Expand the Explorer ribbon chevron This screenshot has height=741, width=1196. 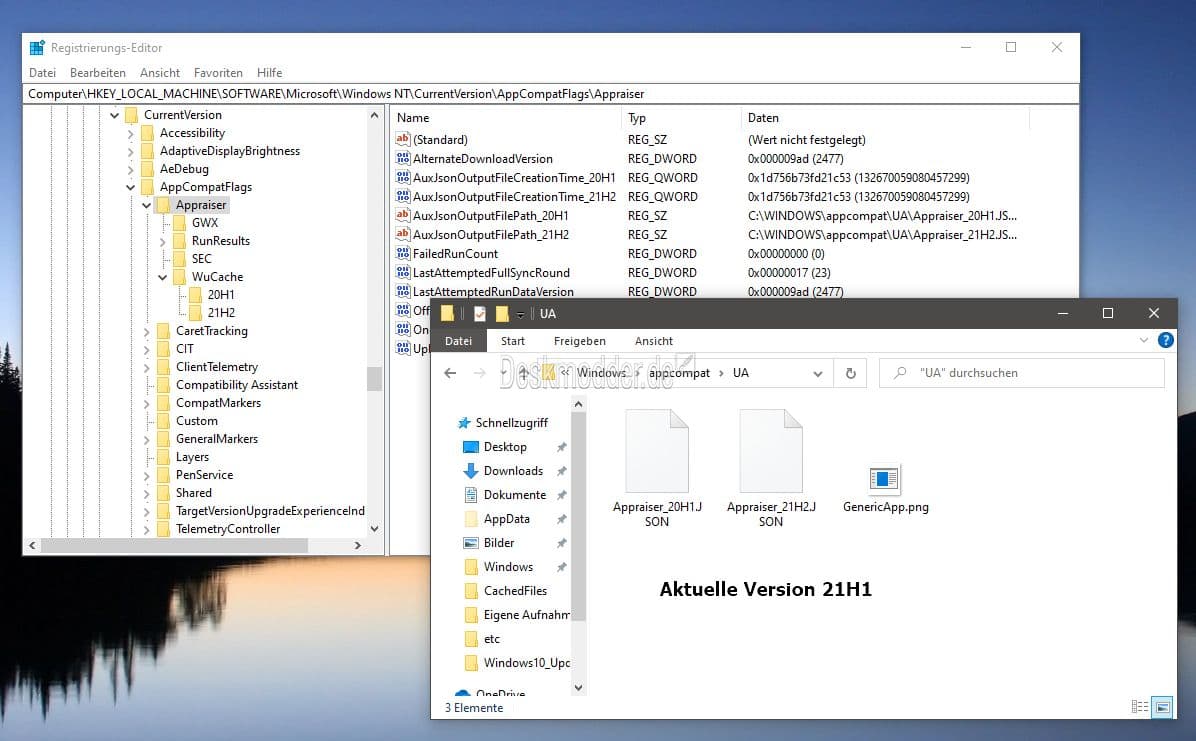(x=1143, y=340)
